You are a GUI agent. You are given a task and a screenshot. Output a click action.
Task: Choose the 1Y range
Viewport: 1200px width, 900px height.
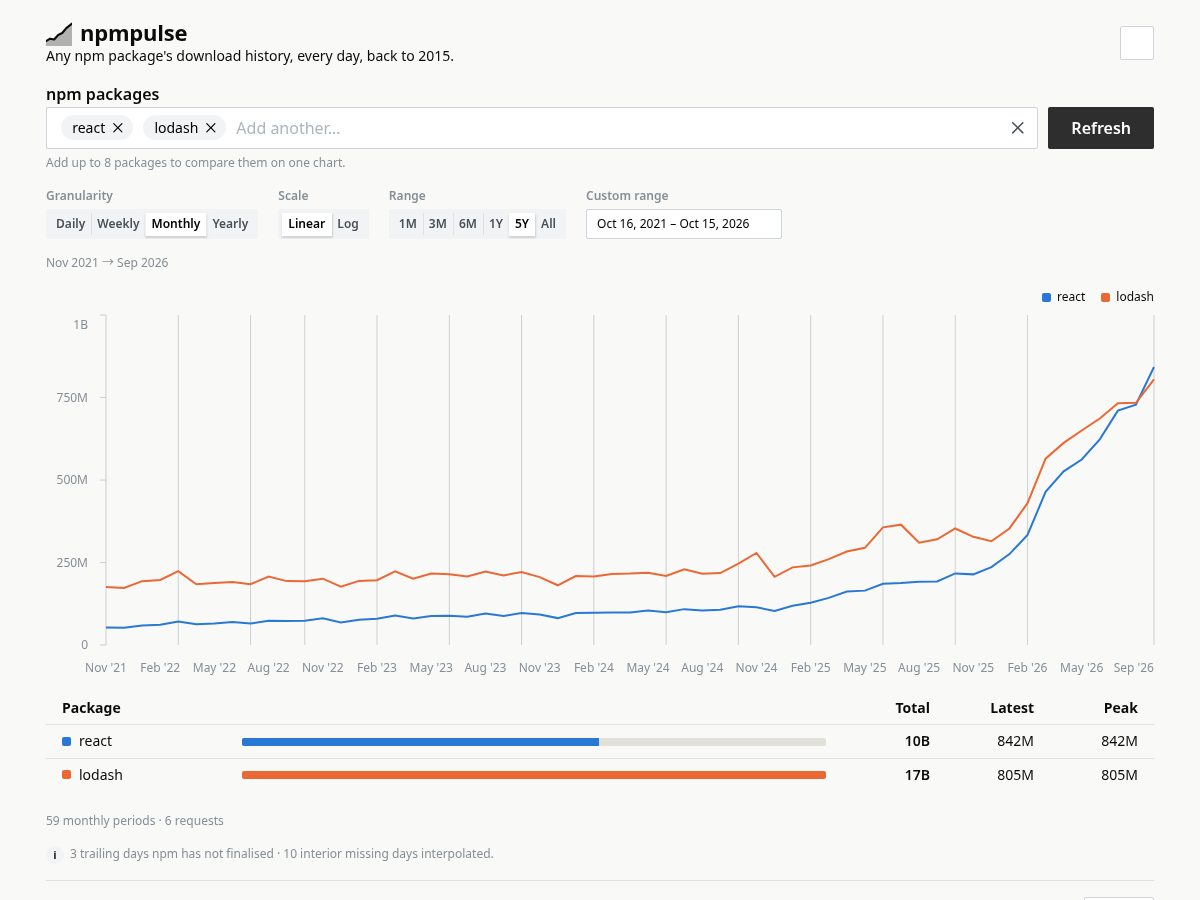tap(496, 224)
